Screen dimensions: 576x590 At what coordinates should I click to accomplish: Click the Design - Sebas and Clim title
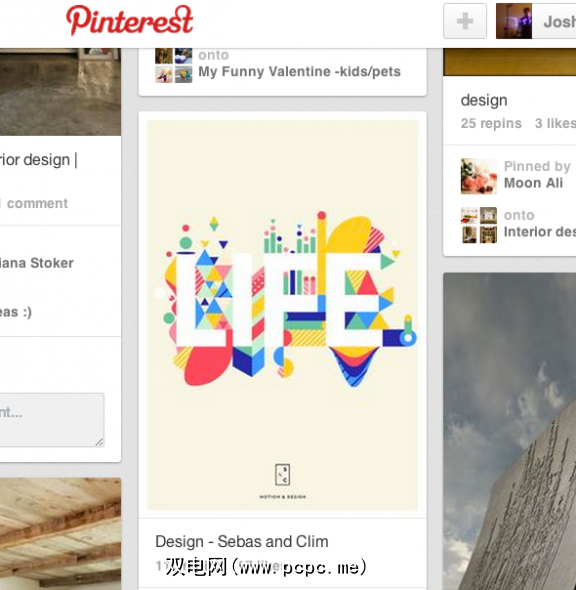point(242,541)
